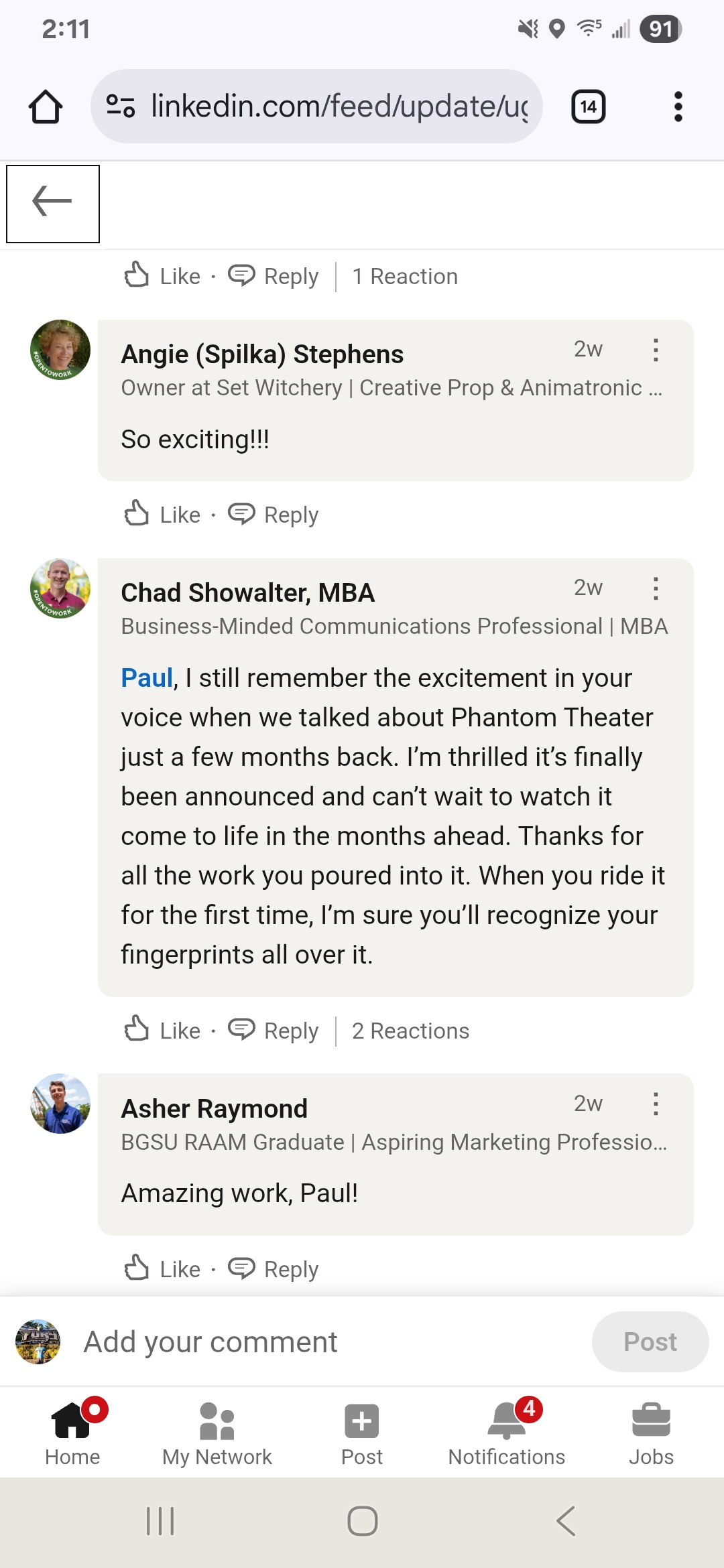Open options menu for Asher Raymond's comment
The image size is (724, 1568).
tap(656, 1104)
